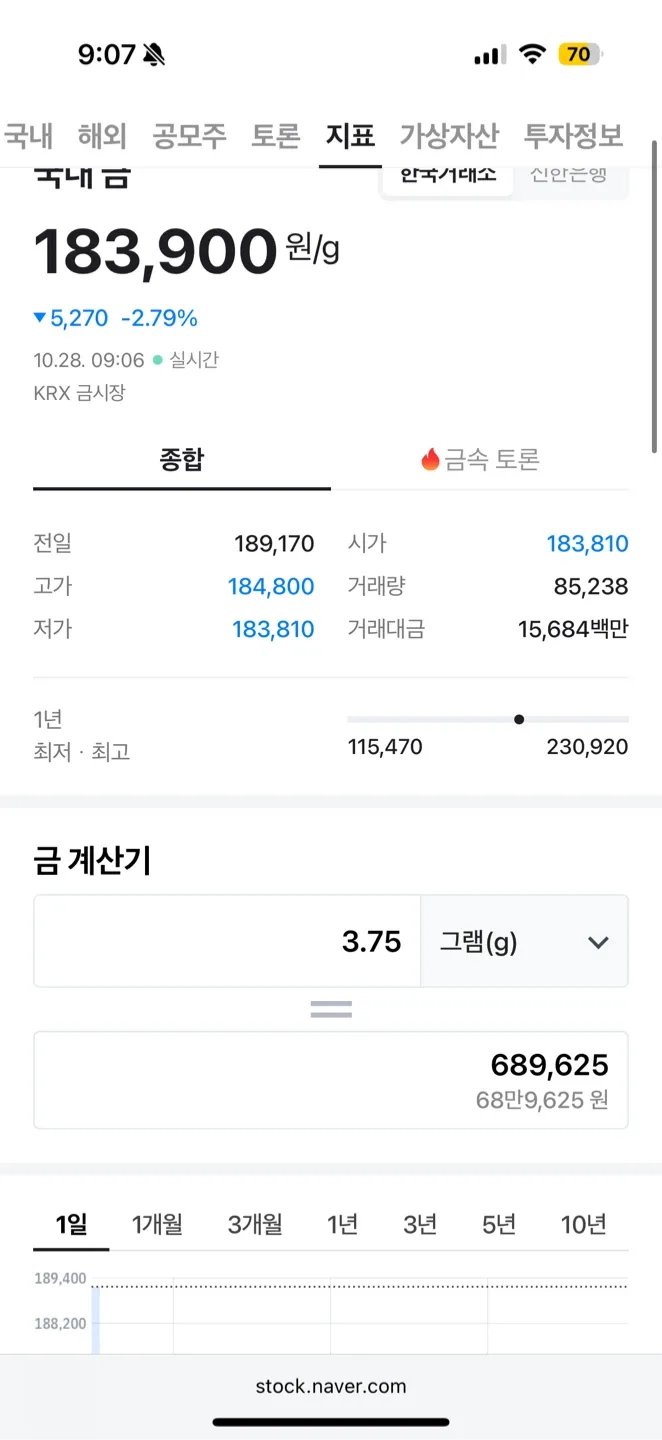Open the 해외 top navigation tab
The width and height of the screenshot is (662, 1440).
102,136
